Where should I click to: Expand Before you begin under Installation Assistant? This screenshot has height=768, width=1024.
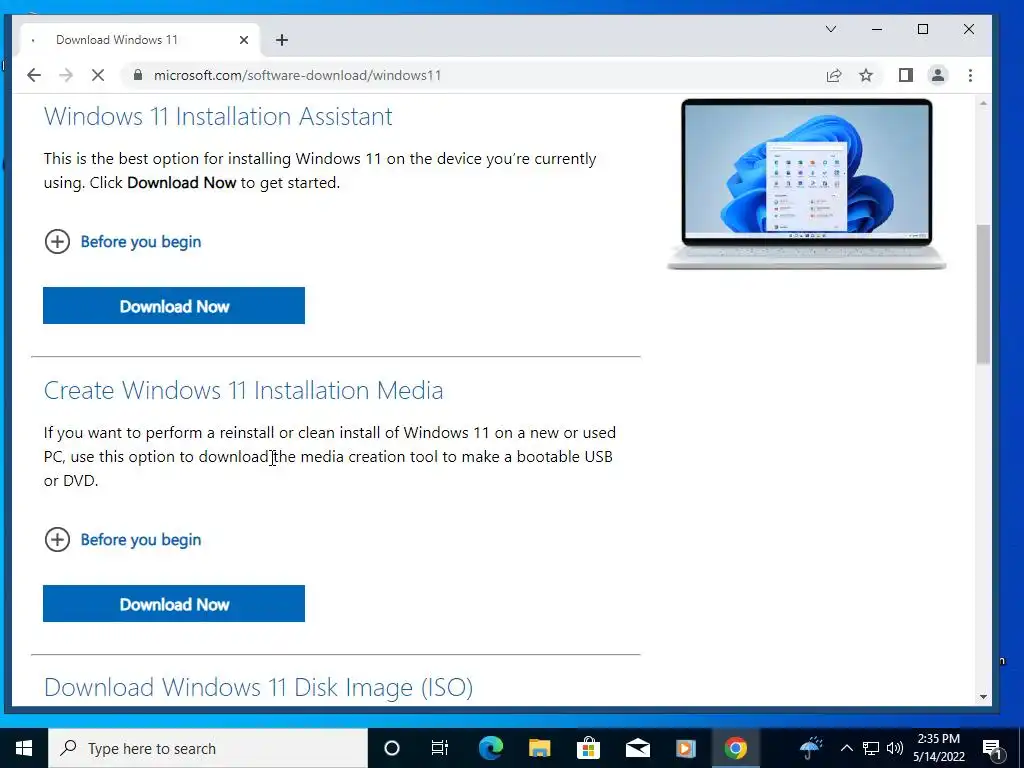140,242
